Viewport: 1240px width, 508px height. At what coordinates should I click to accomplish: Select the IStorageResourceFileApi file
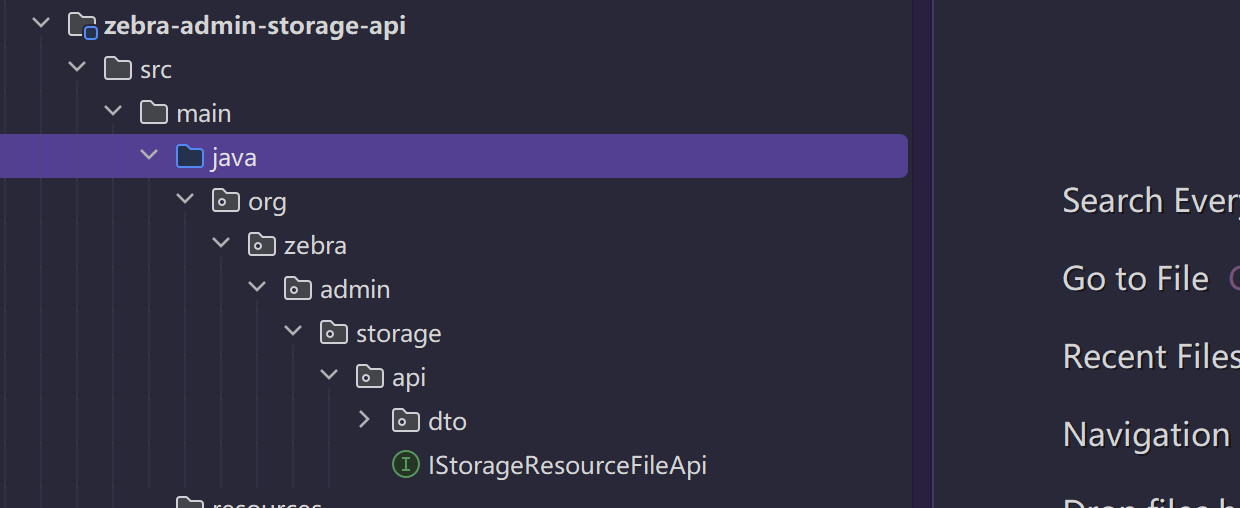pos(567,465)
